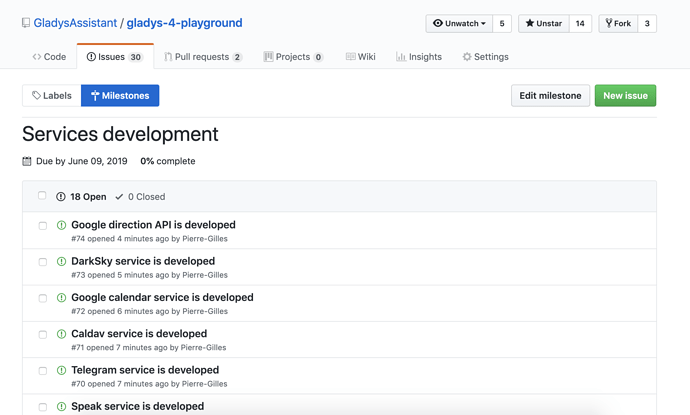The image size is (690, 415).
Task: Open issue Google direction API is developed
Action: (153, 225)
